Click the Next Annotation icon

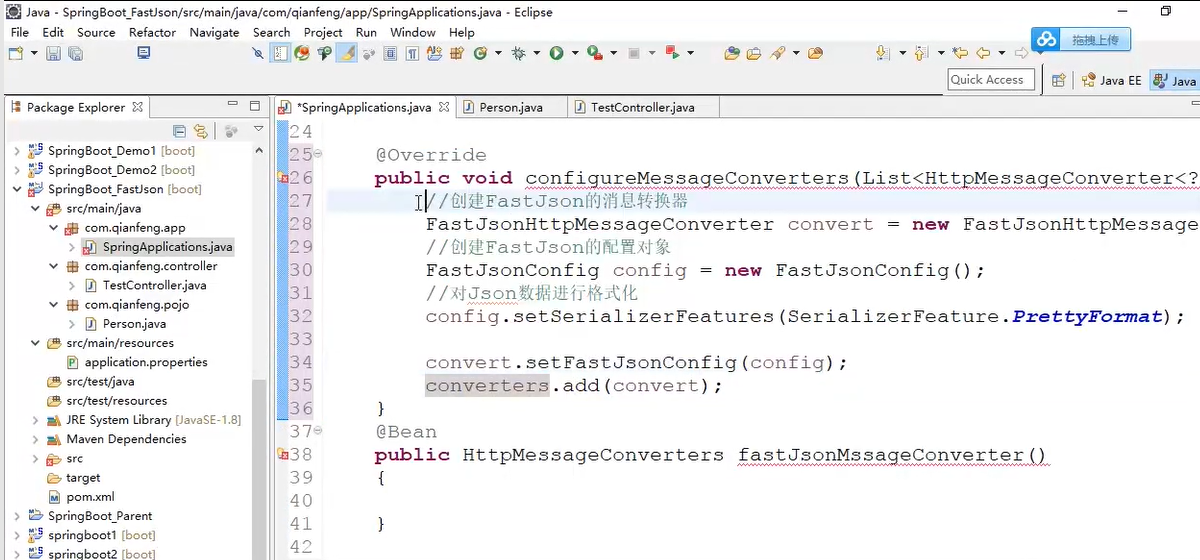[x=883, y=53]
